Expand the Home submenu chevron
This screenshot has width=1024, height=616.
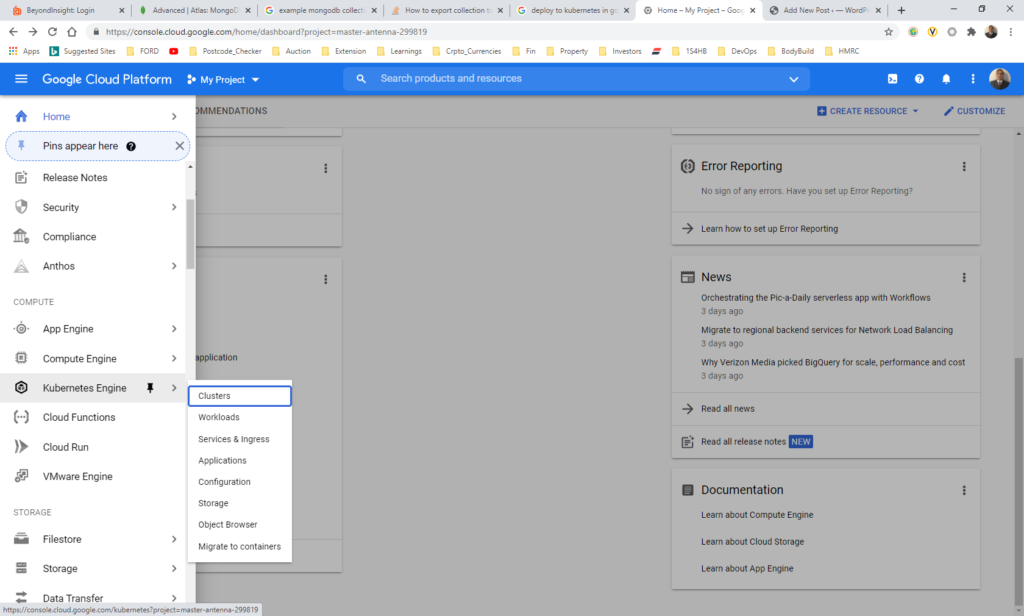pyautogui.click(x=174, y=116)
